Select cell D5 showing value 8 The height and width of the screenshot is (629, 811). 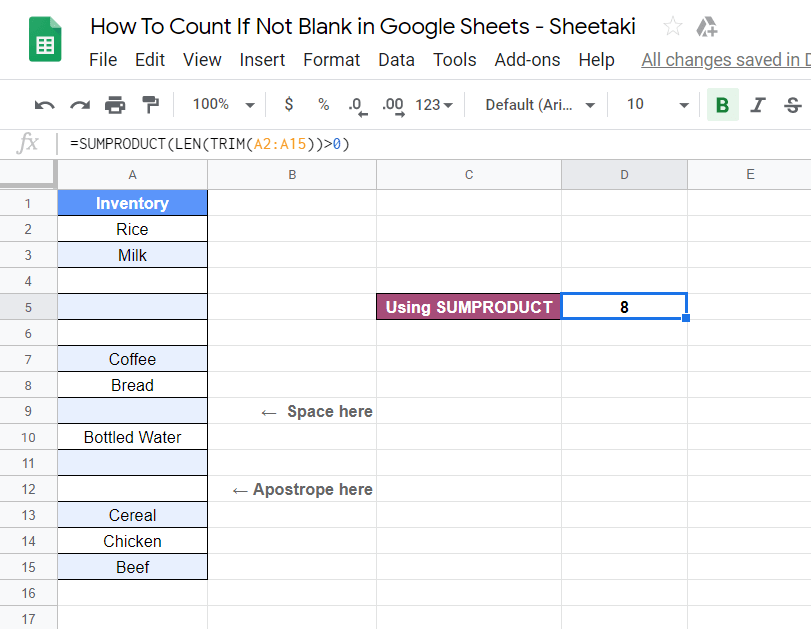(x=624, y=307)
